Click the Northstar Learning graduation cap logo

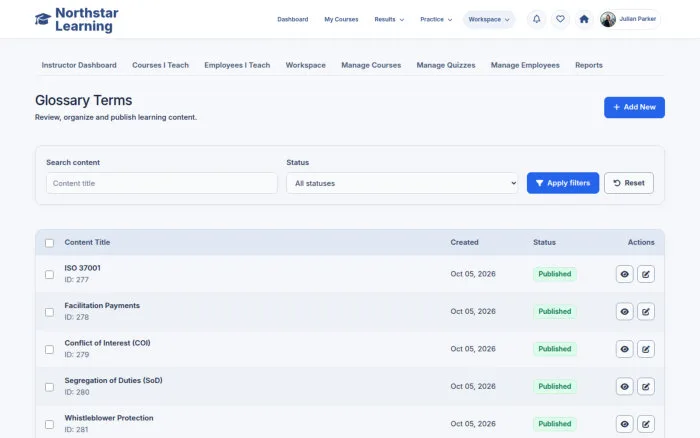click(43, 19)
